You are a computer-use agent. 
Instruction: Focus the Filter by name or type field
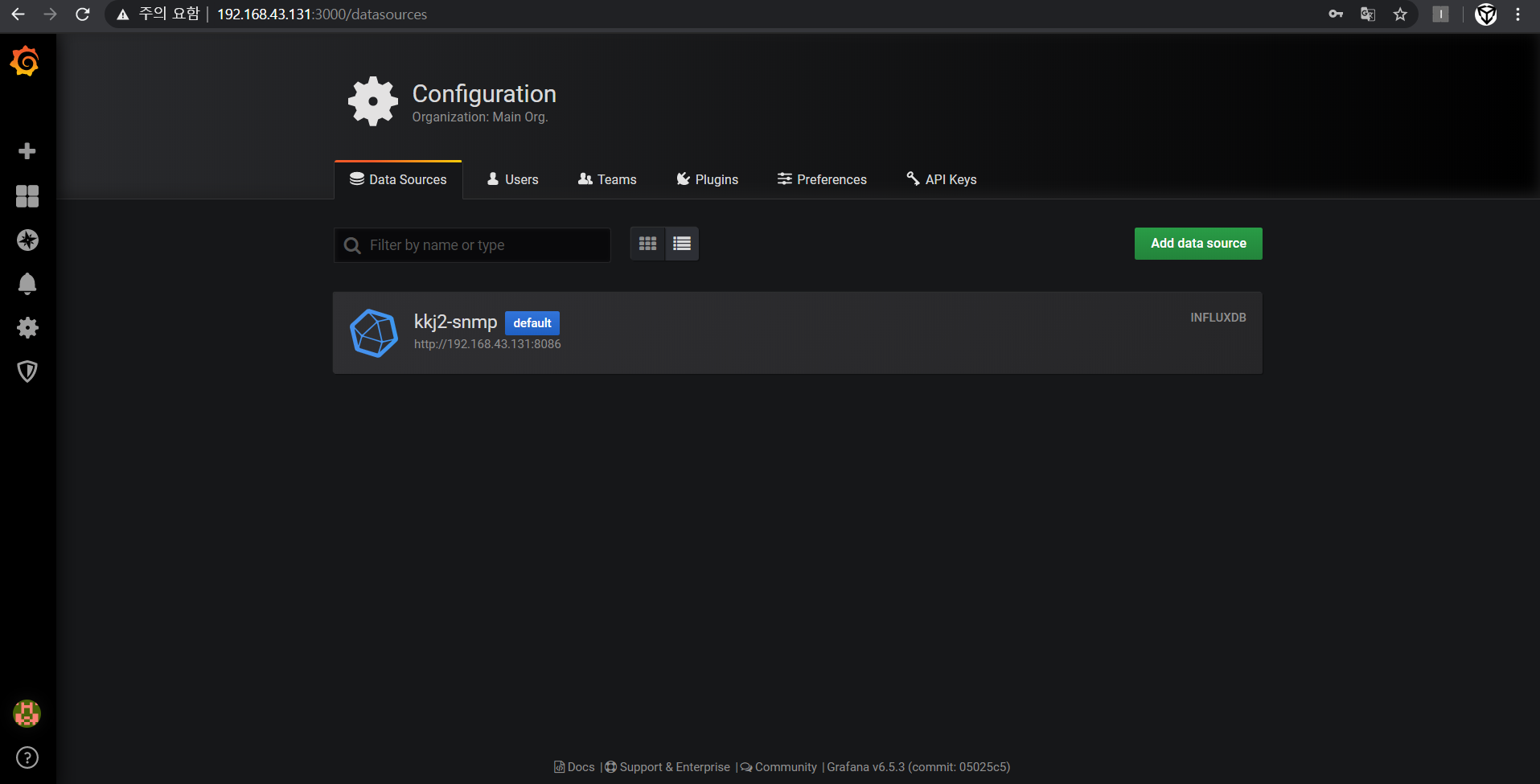pyautogui.click(x=472, y=245)
